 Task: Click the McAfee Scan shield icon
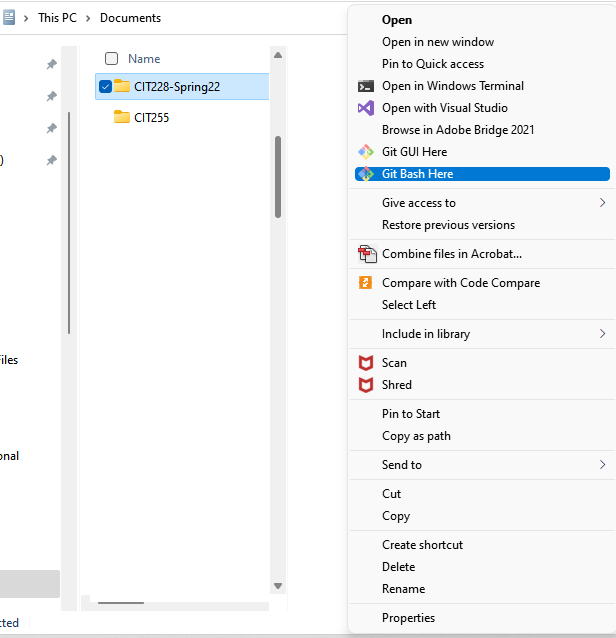365,363
